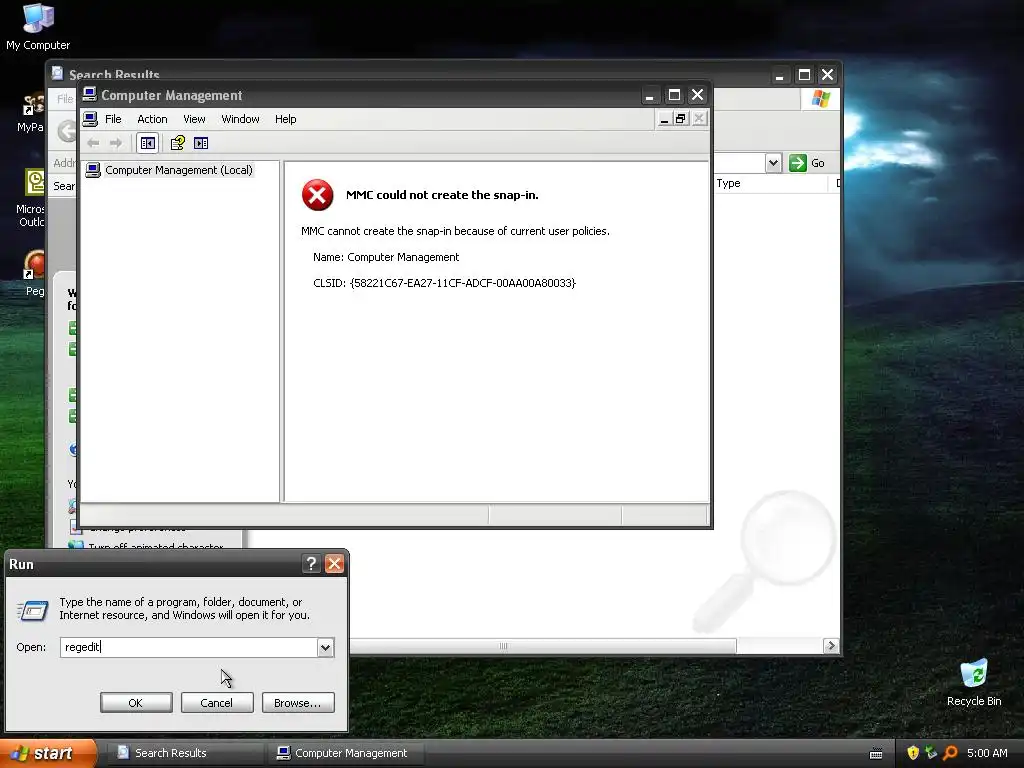Viewport: 1024px width, 768px height.
Task: Click the Run dialog help question mark
Action: 311,564
